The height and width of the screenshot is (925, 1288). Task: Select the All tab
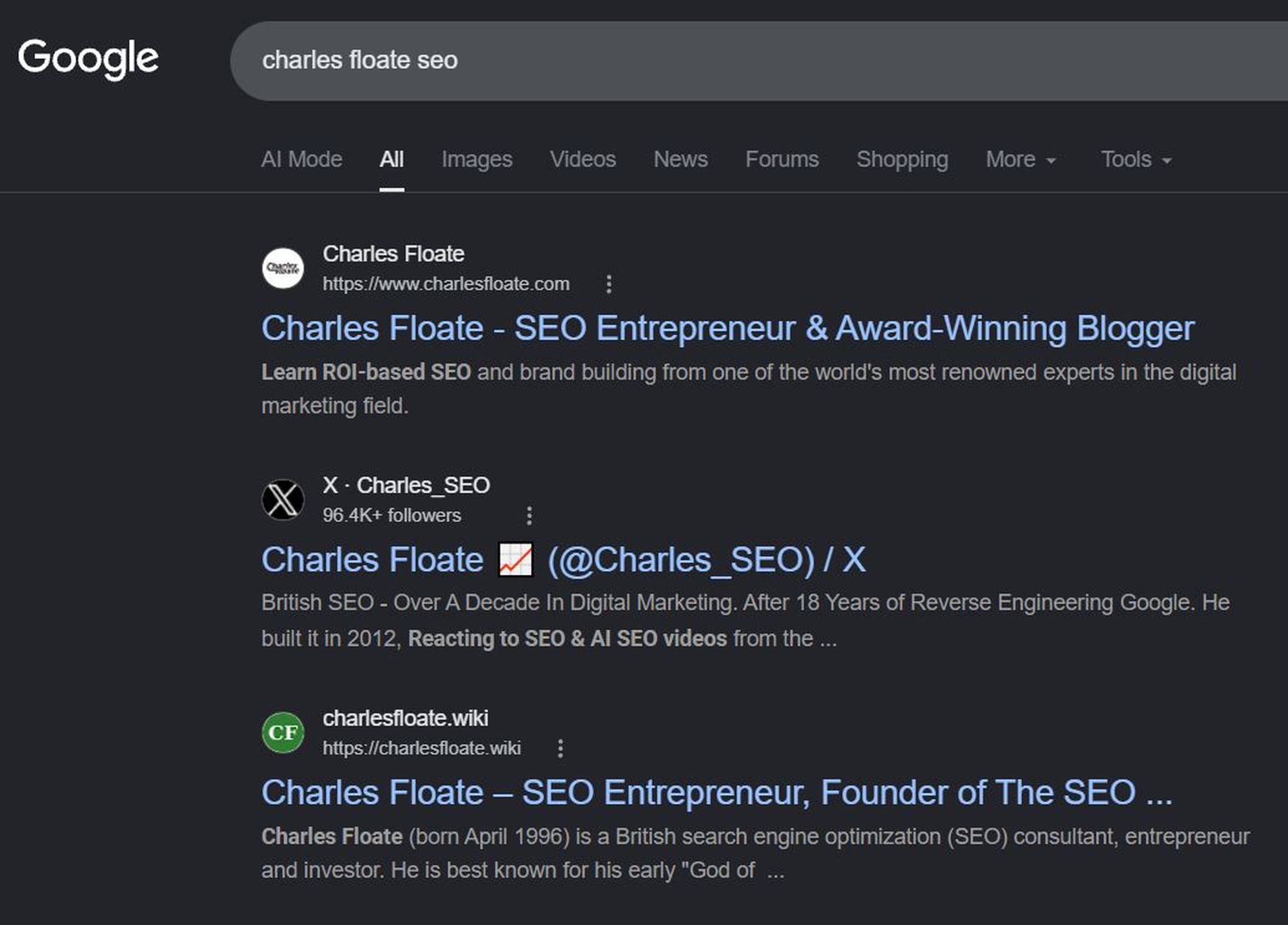tap(392, 159)
